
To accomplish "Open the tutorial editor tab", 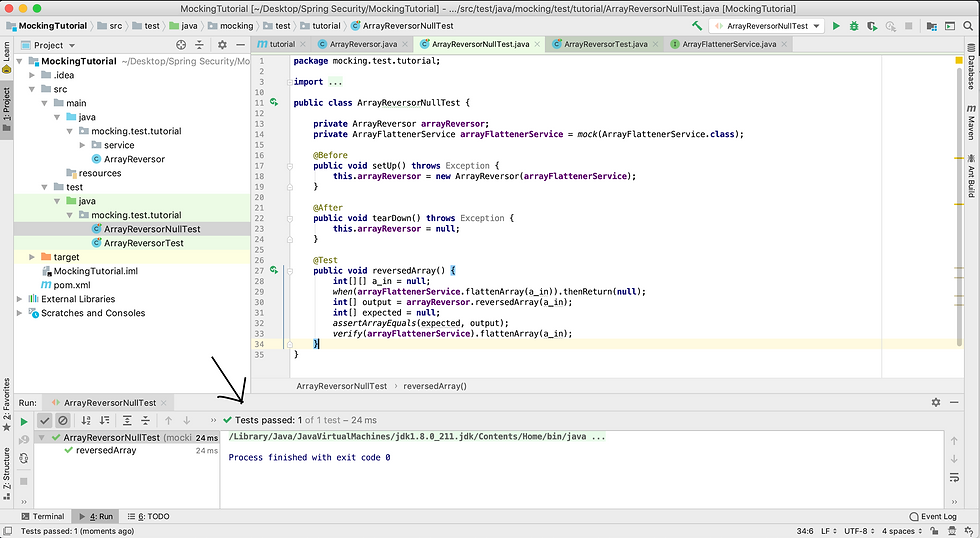I will 281,44.
